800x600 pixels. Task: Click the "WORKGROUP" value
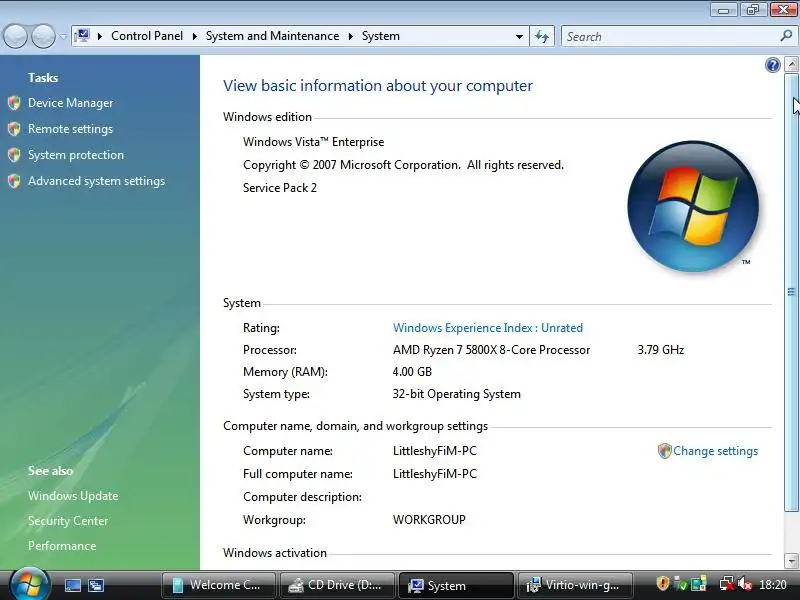(x=429, y=520)
